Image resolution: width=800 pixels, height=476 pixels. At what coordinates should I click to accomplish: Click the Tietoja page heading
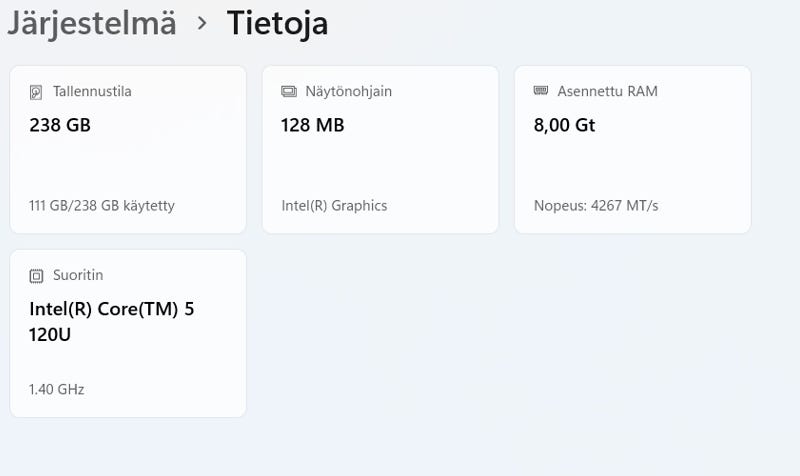click(277, 22)
